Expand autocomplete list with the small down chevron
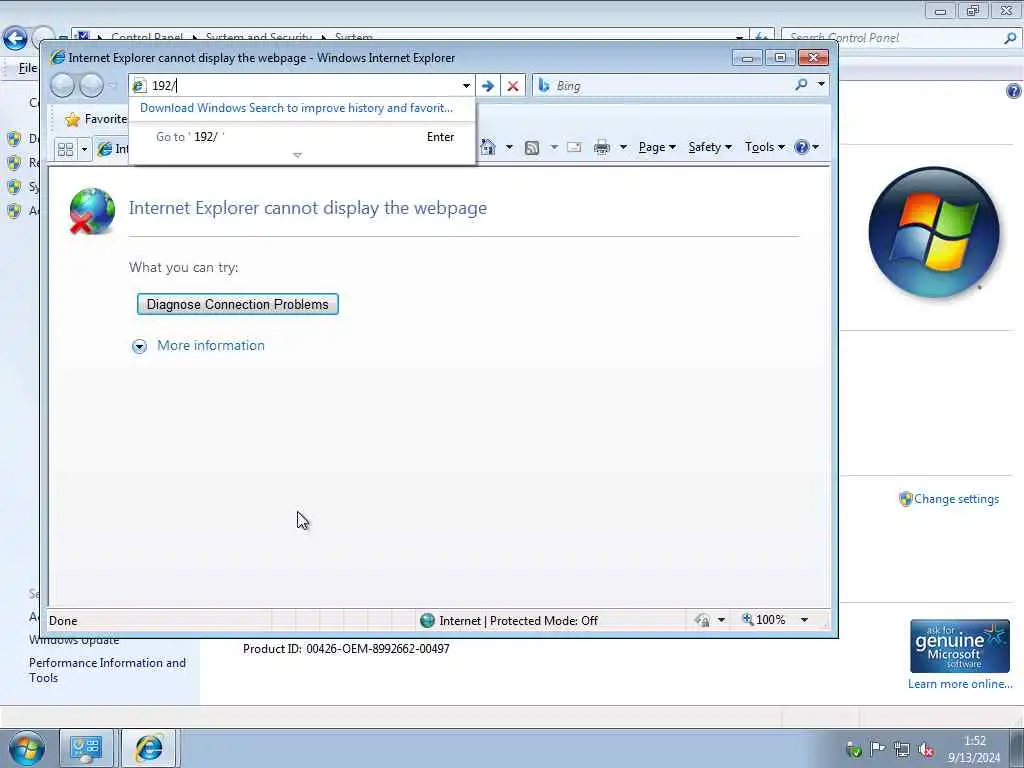Screen dimensions: 1024x768 click(x=297, y=155)
